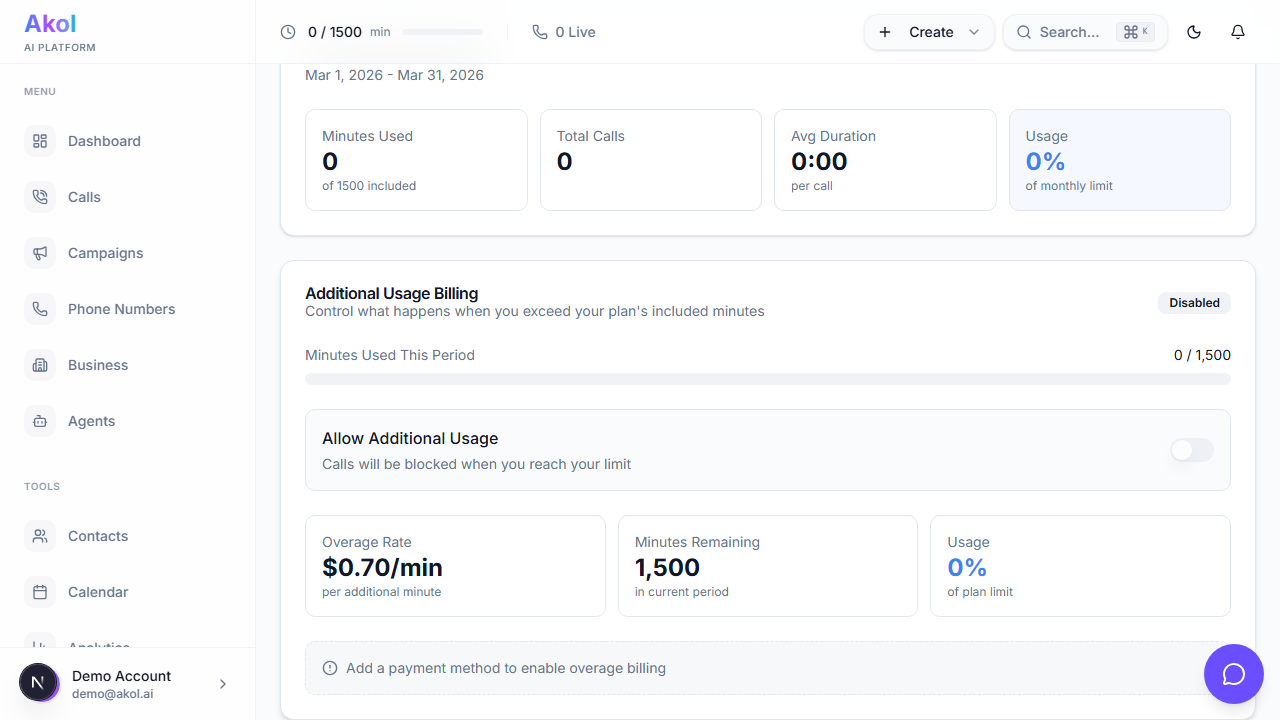Screen dimensions: 1280x720
Task: Click the Calls phone icon in sidebar
Action: (40, 197)
